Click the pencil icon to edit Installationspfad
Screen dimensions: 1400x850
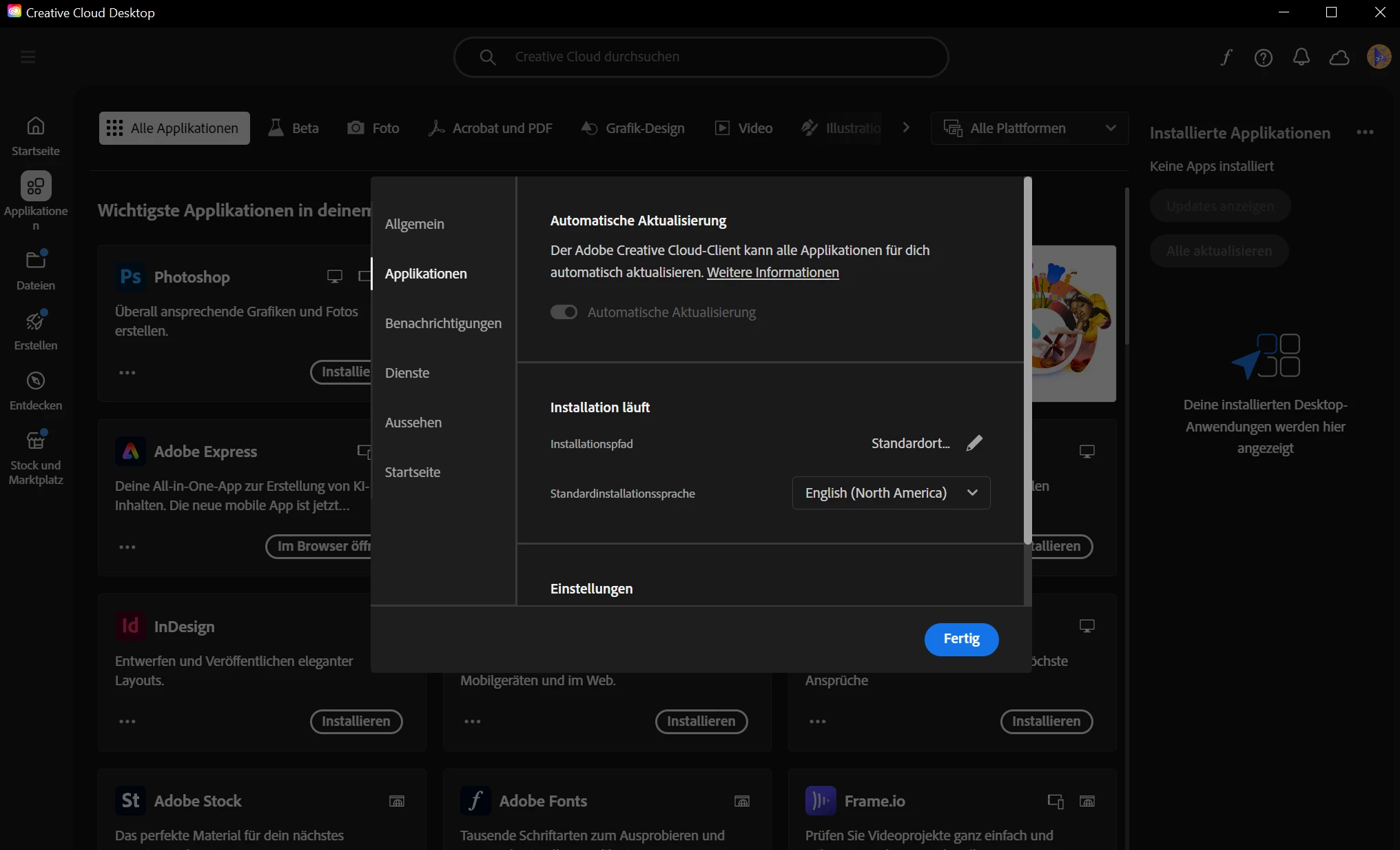[x=974, y=443]
